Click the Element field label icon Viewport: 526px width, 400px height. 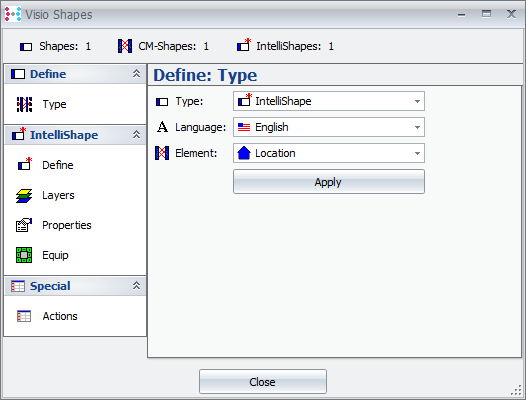[162, 153]
